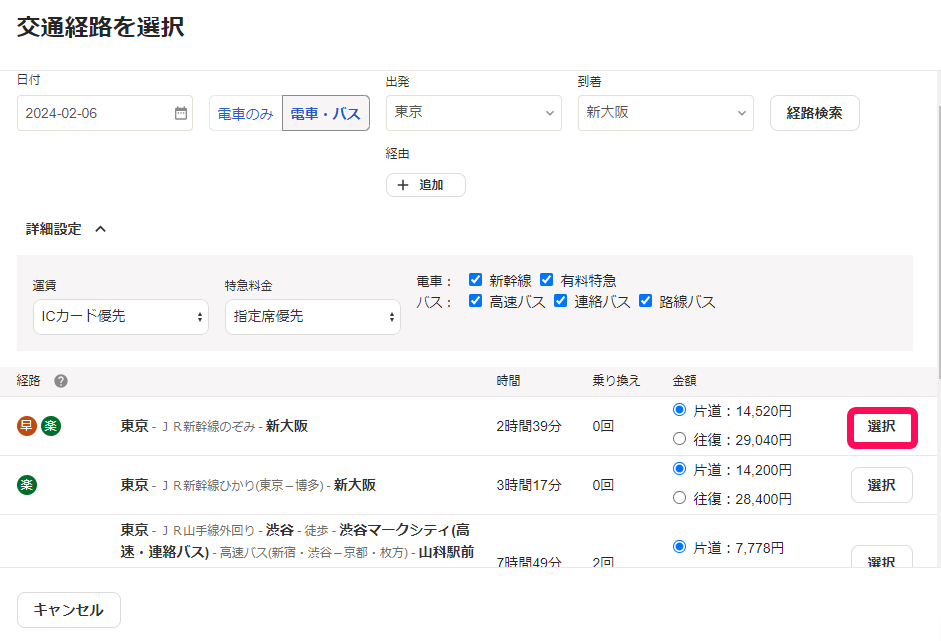Click the ＪＲ山手線外回り route text

209,531
